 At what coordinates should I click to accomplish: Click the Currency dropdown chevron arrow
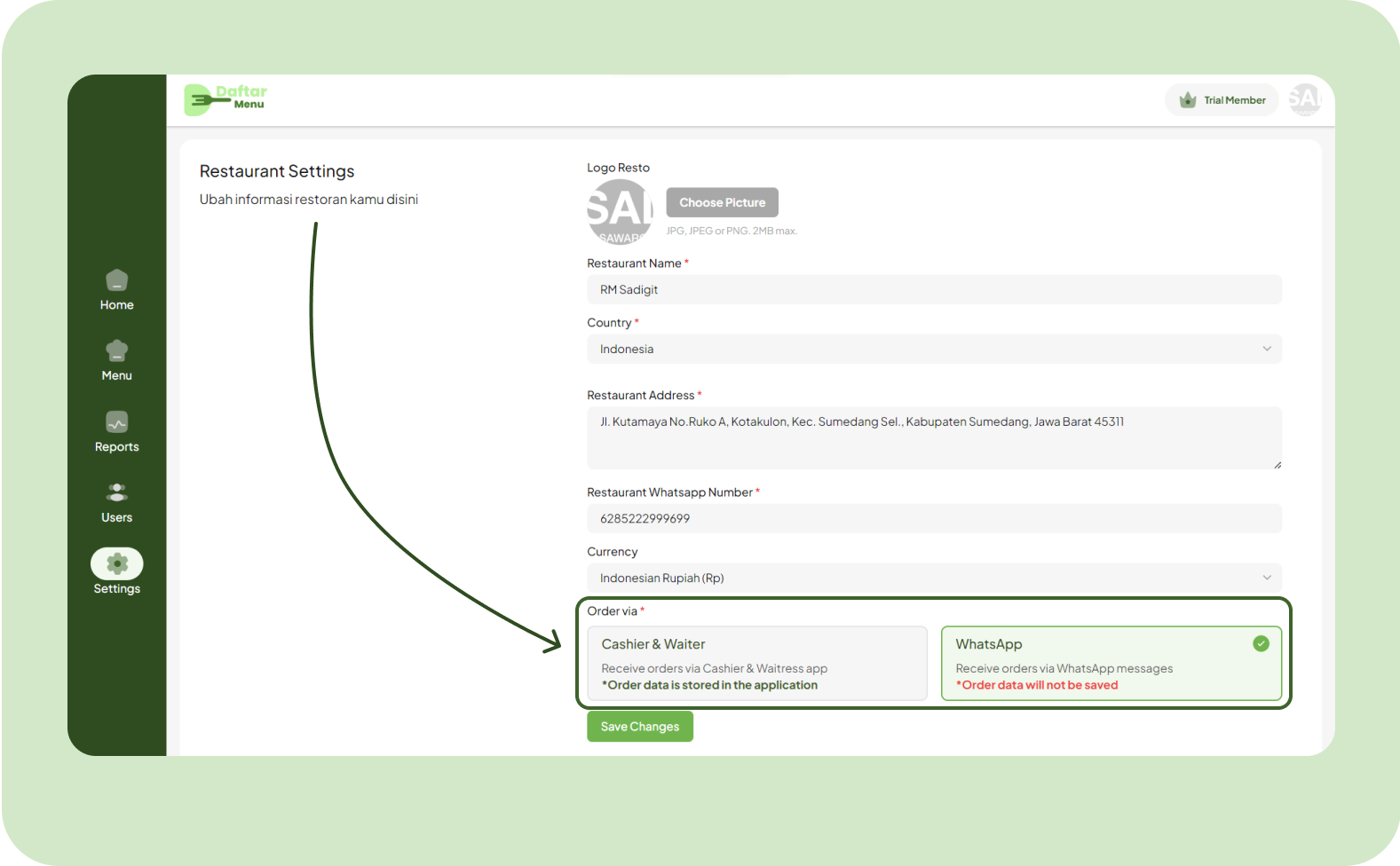coord(1267,578)
